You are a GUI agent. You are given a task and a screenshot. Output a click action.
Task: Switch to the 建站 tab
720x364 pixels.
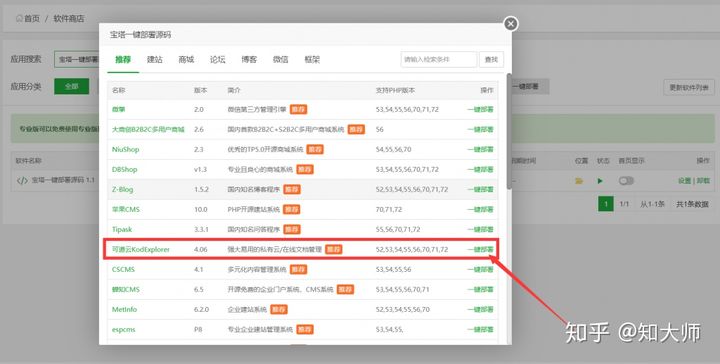coord(155,60)
